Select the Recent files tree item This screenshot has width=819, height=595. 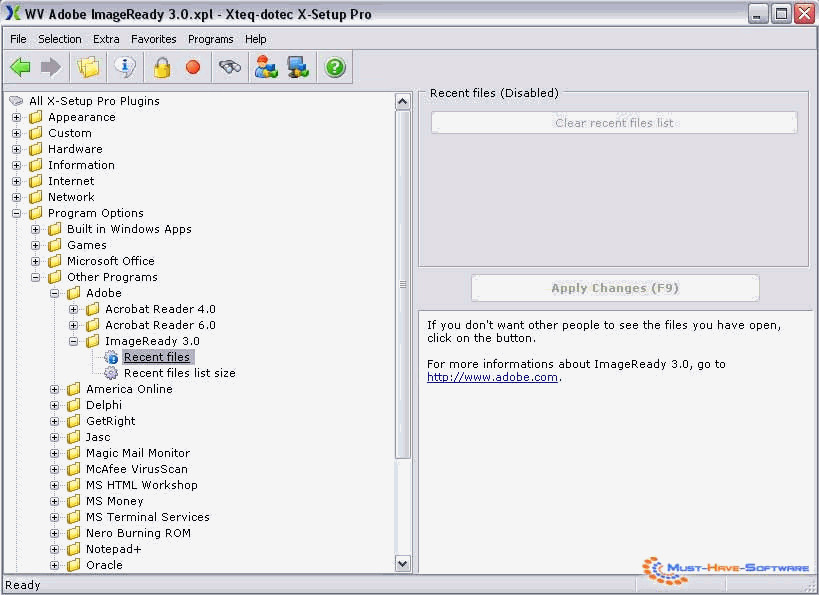point(157,357)
